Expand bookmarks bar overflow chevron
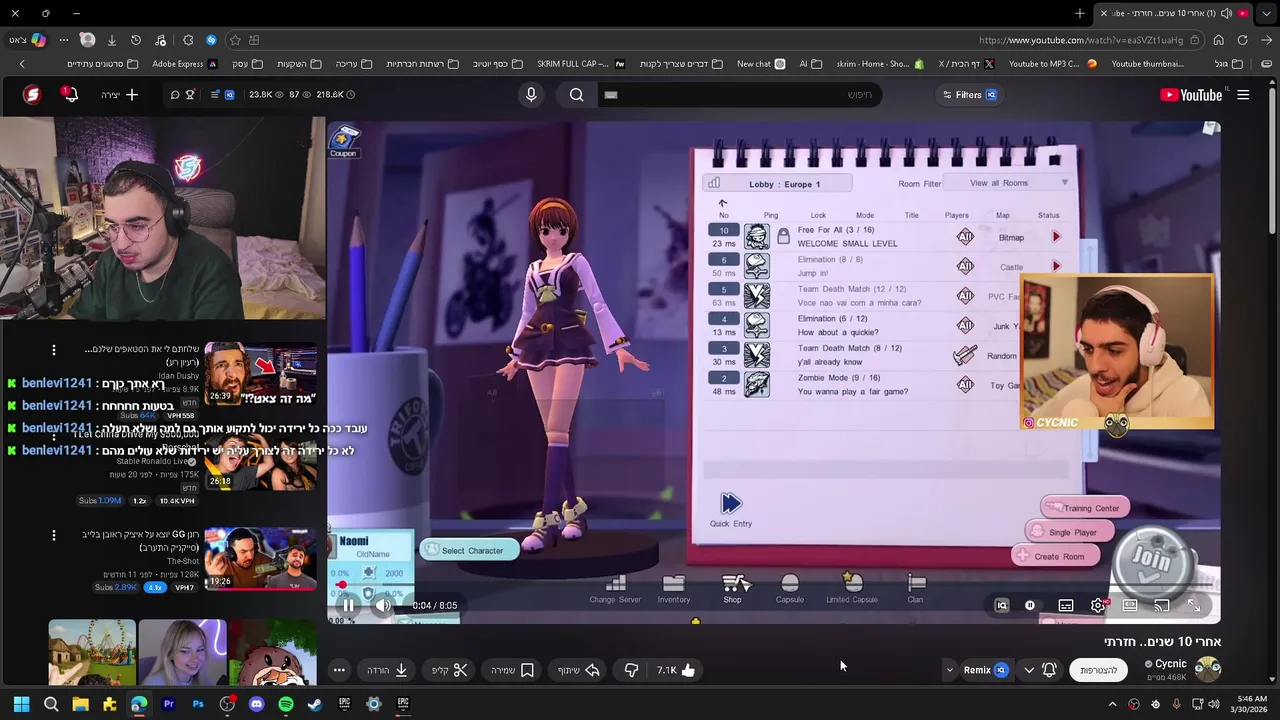This screenshot has height=720, width=1280. [21, 64]
